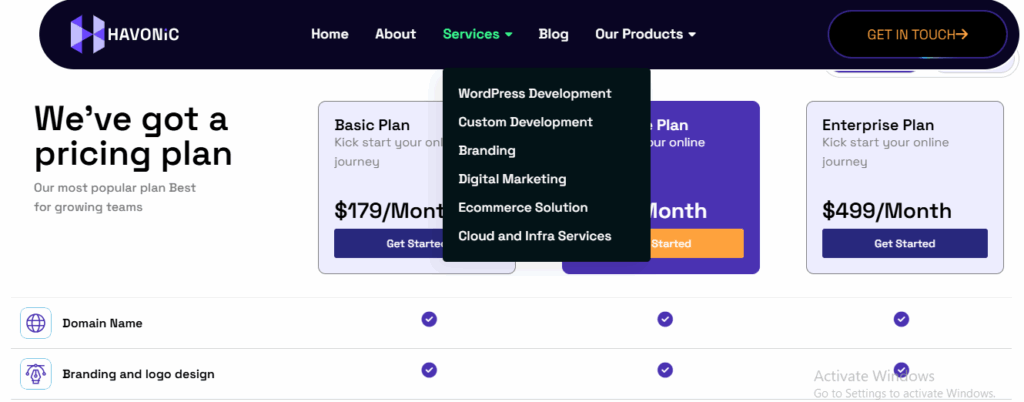
Task: Click Get Started under Enterprise Plan
Action: click(904, 243)
